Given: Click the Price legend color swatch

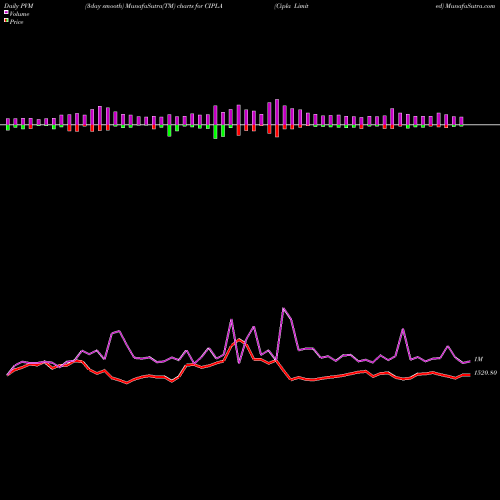Looking at the screenshot, I should tap(6, 21).
